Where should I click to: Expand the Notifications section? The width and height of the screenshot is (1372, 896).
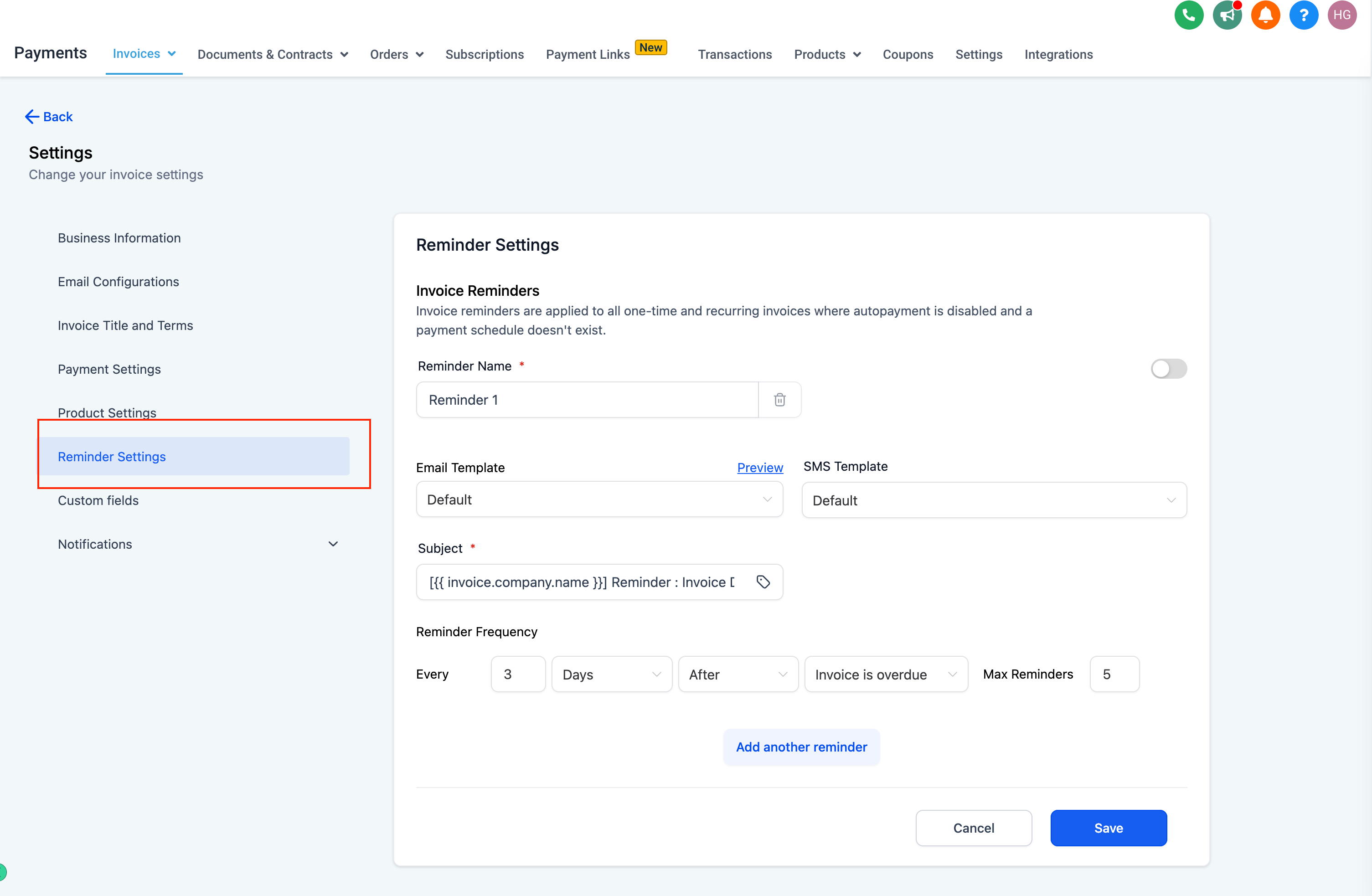336,544
